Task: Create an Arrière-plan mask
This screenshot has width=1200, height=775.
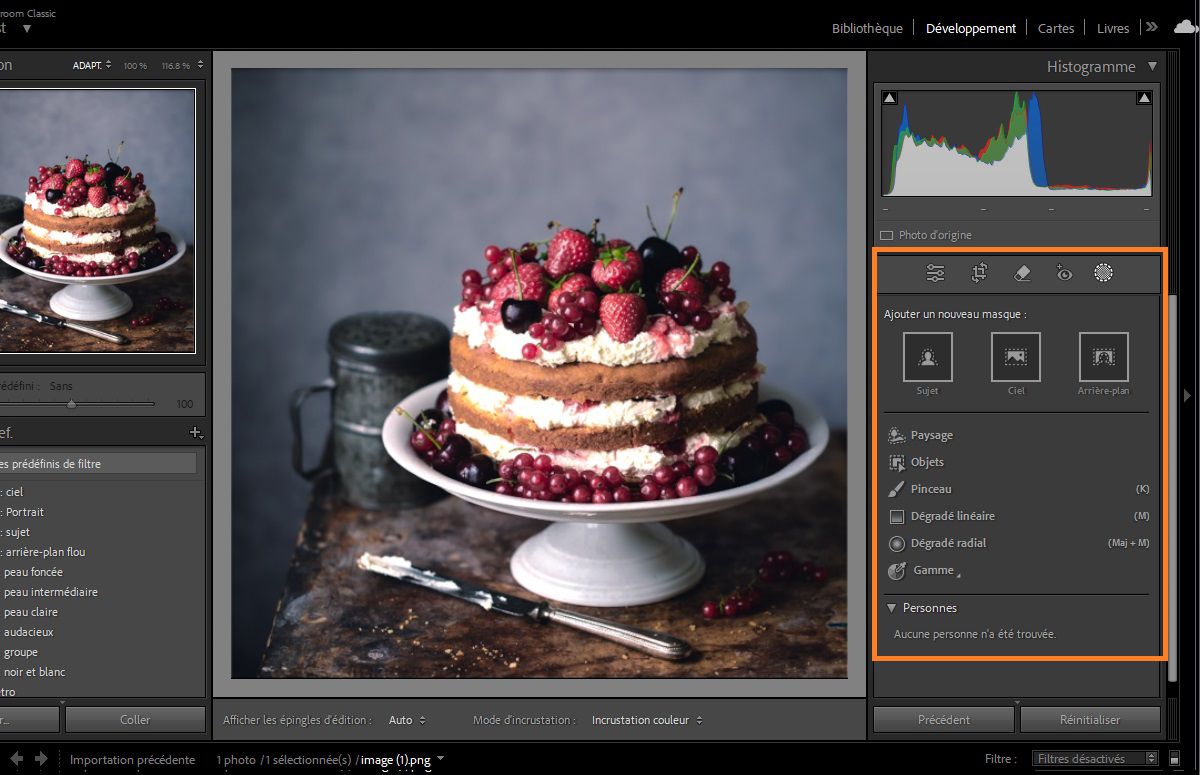Action: click(1104, 357)
